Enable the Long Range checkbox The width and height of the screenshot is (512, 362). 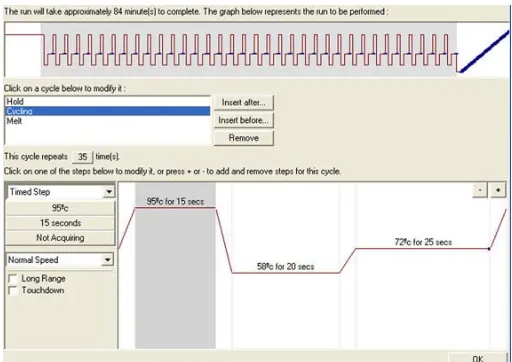13,278
